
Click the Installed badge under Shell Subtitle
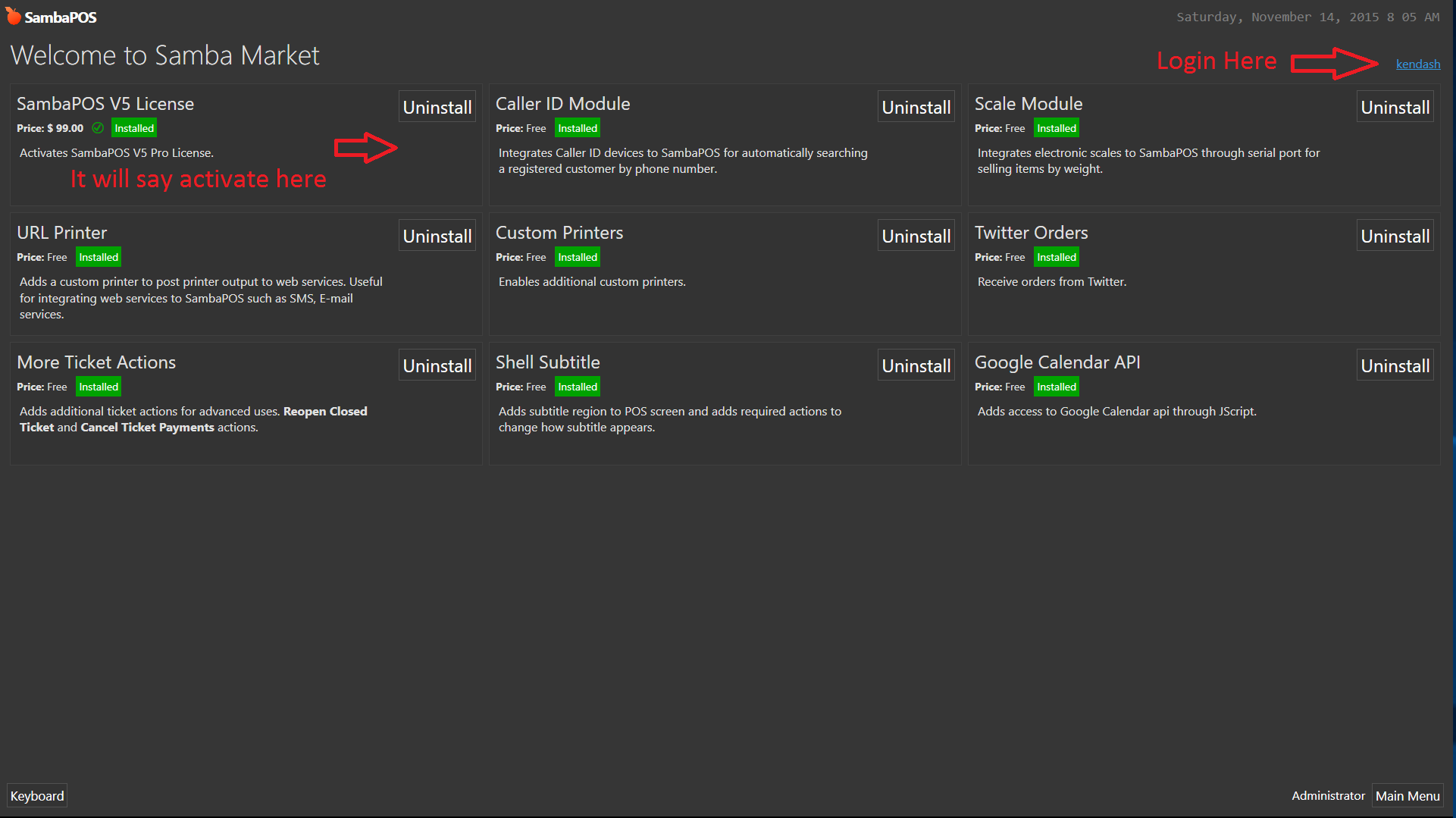[x=577, y=387]
